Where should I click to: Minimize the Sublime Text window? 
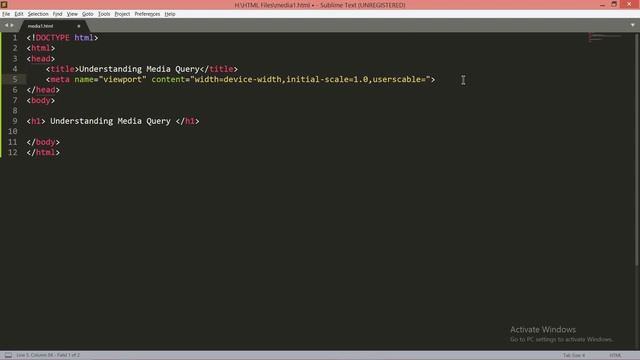pos(602,4)
